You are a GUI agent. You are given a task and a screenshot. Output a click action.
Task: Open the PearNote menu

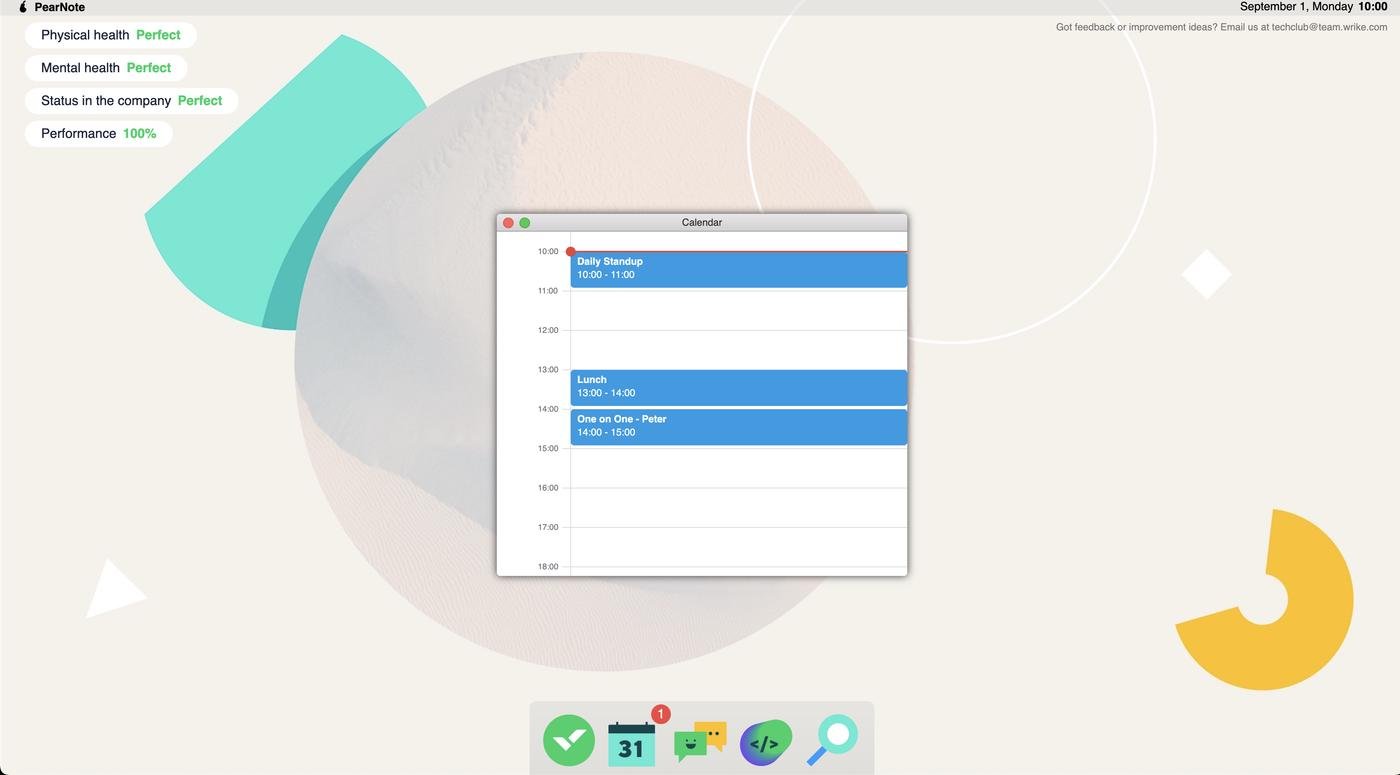pos(59,7)
